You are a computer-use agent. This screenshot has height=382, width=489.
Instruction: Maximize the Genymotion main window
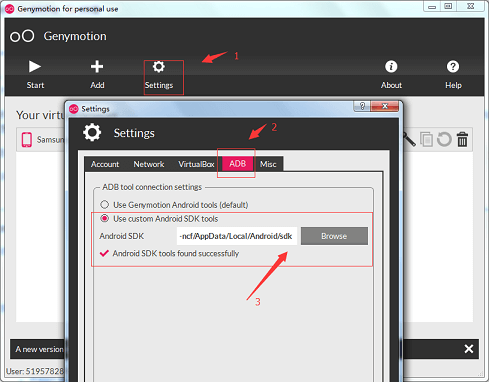(448, 6)
